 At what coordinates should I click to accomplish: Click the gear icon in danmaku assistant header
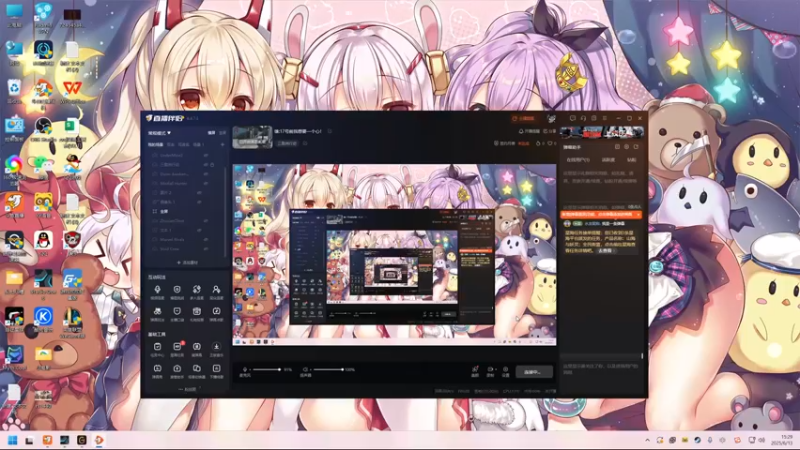tap(627, 147)
